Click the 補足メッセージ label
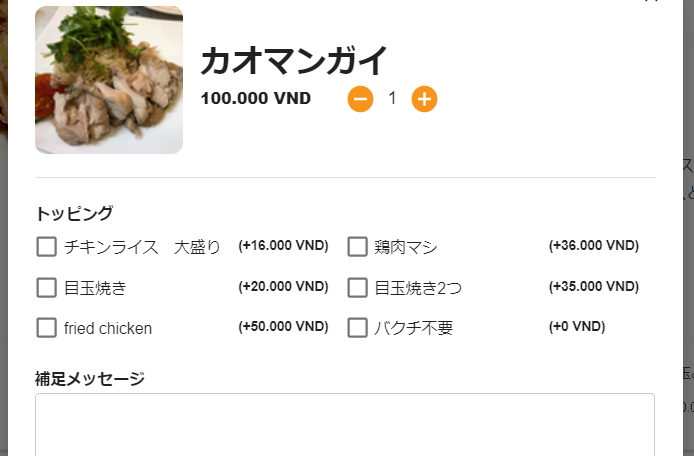 (x=90, y=379)
